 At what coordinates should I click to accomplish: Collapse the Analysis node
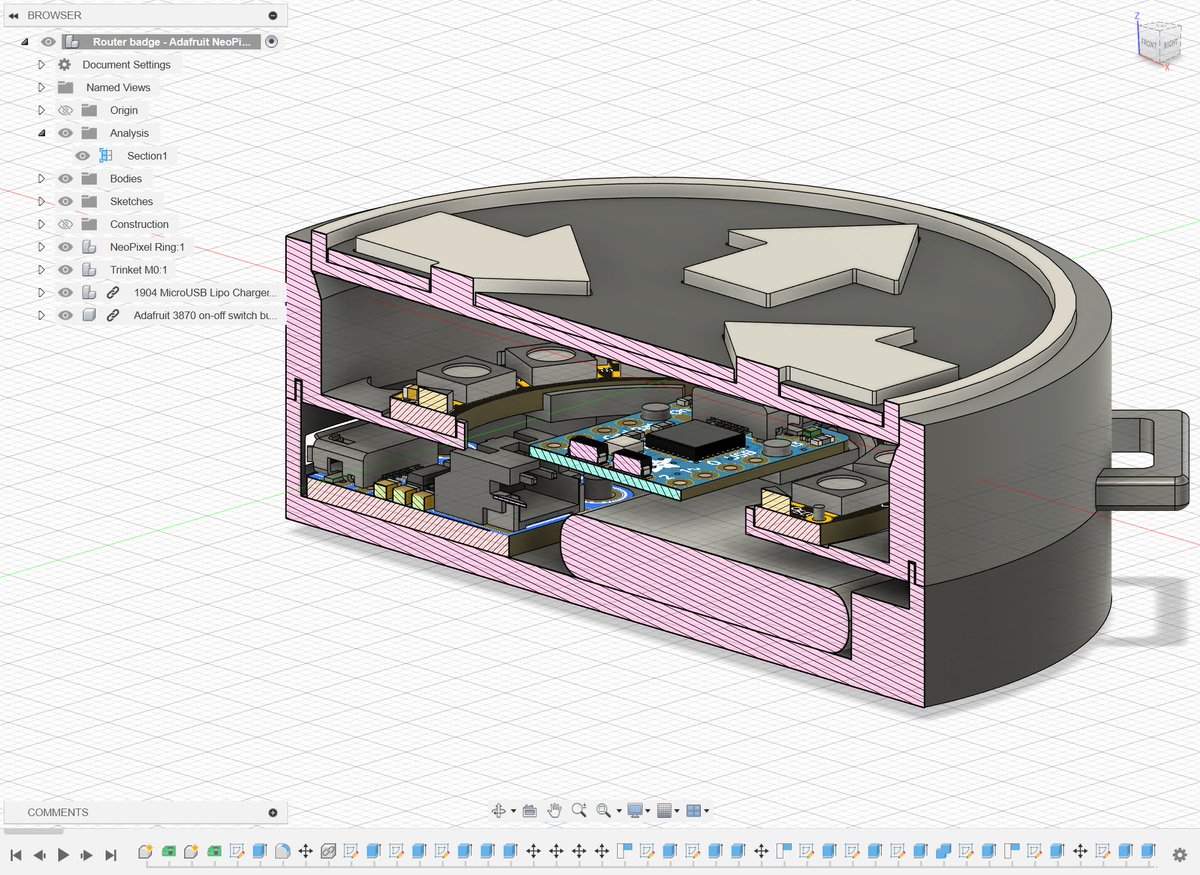click(42, 133)
